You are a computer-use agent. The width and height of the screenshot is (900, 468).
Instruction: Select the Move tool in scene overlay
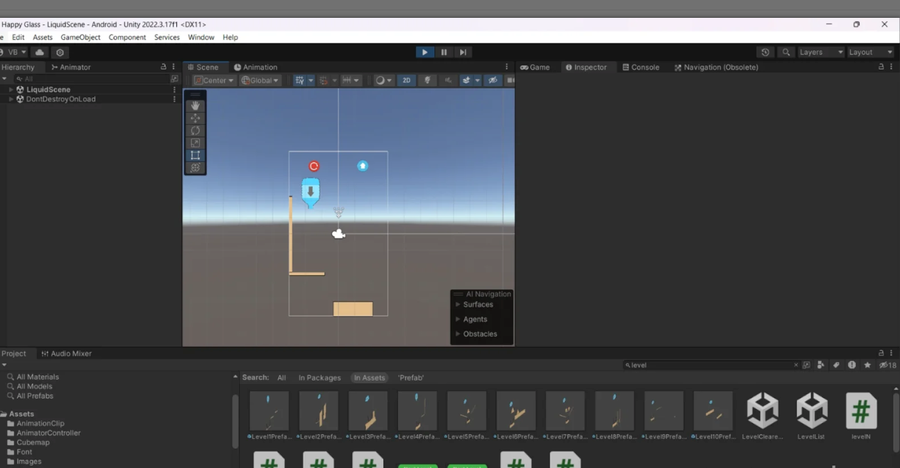tap(195, 118)
